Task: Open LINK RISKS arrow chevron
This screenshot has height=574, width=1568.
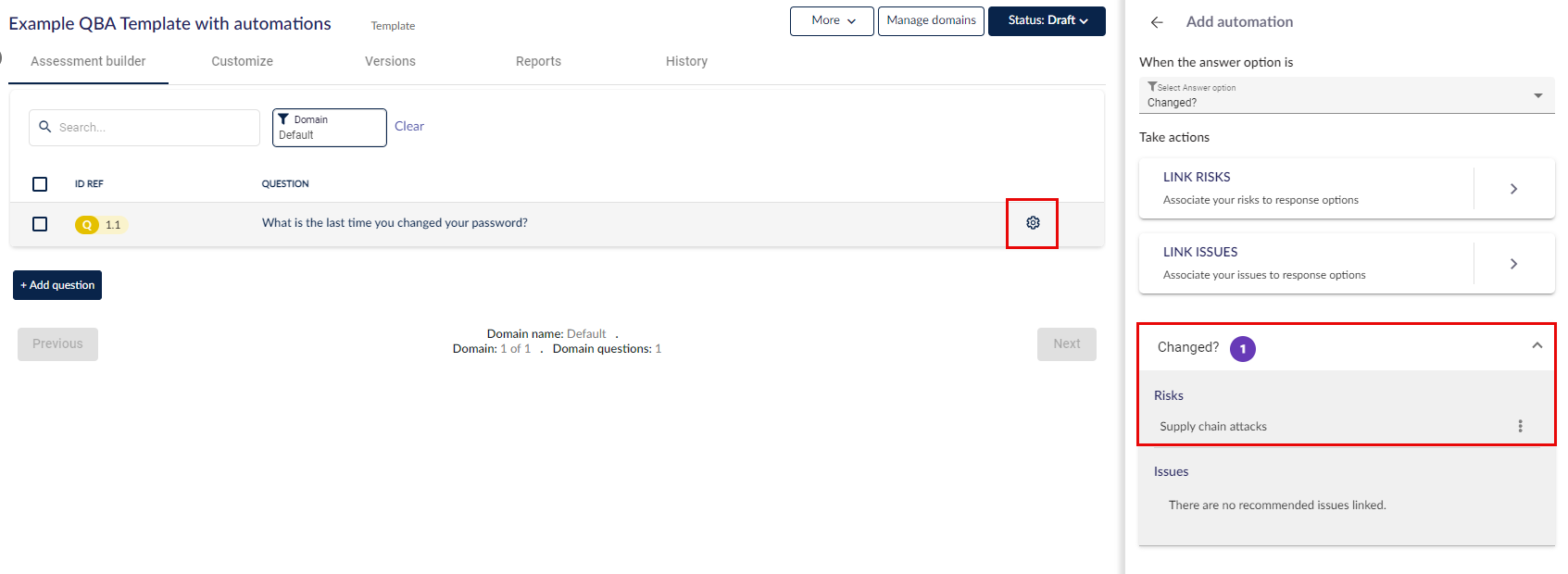Action: [1513, 189]
